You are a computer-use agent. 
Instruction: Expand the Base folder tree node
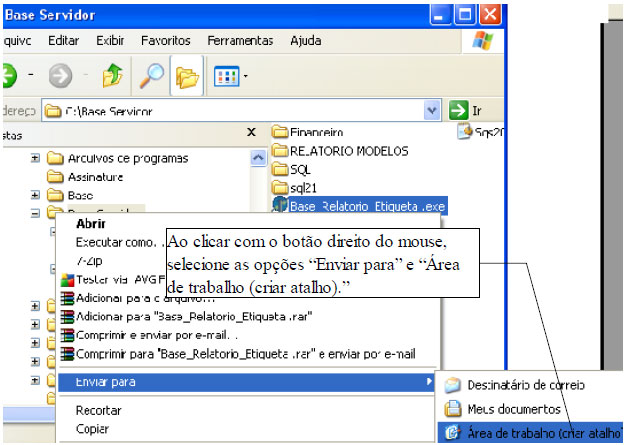tap(35, 195)
